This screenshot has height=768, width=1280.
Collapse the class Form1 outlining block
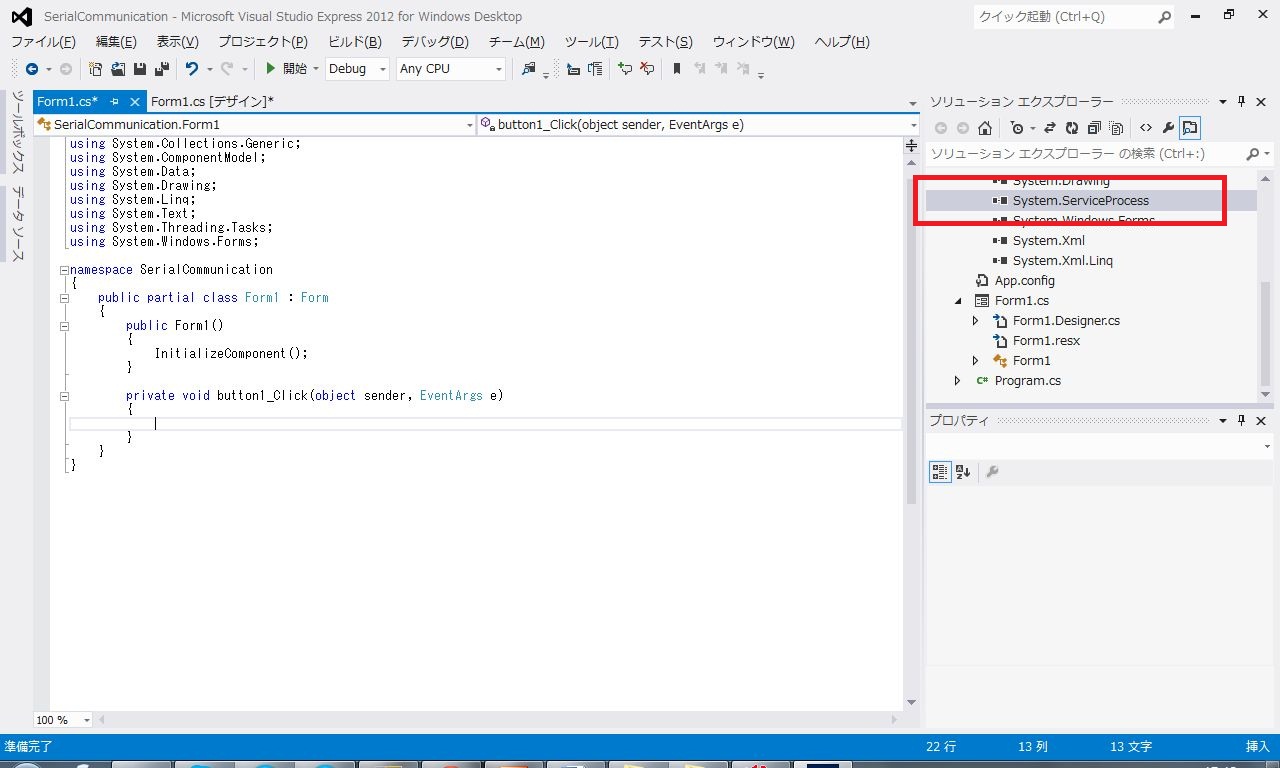64,298
